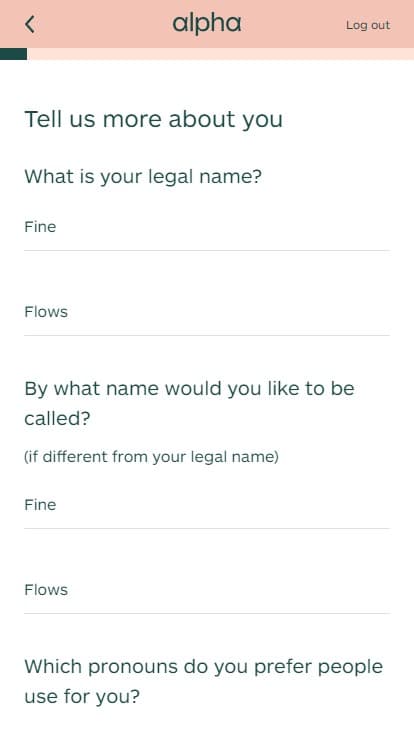This screenshot has width=414, height=736.
Task: Tap the alpha logo in header
Action: [207, 24]
